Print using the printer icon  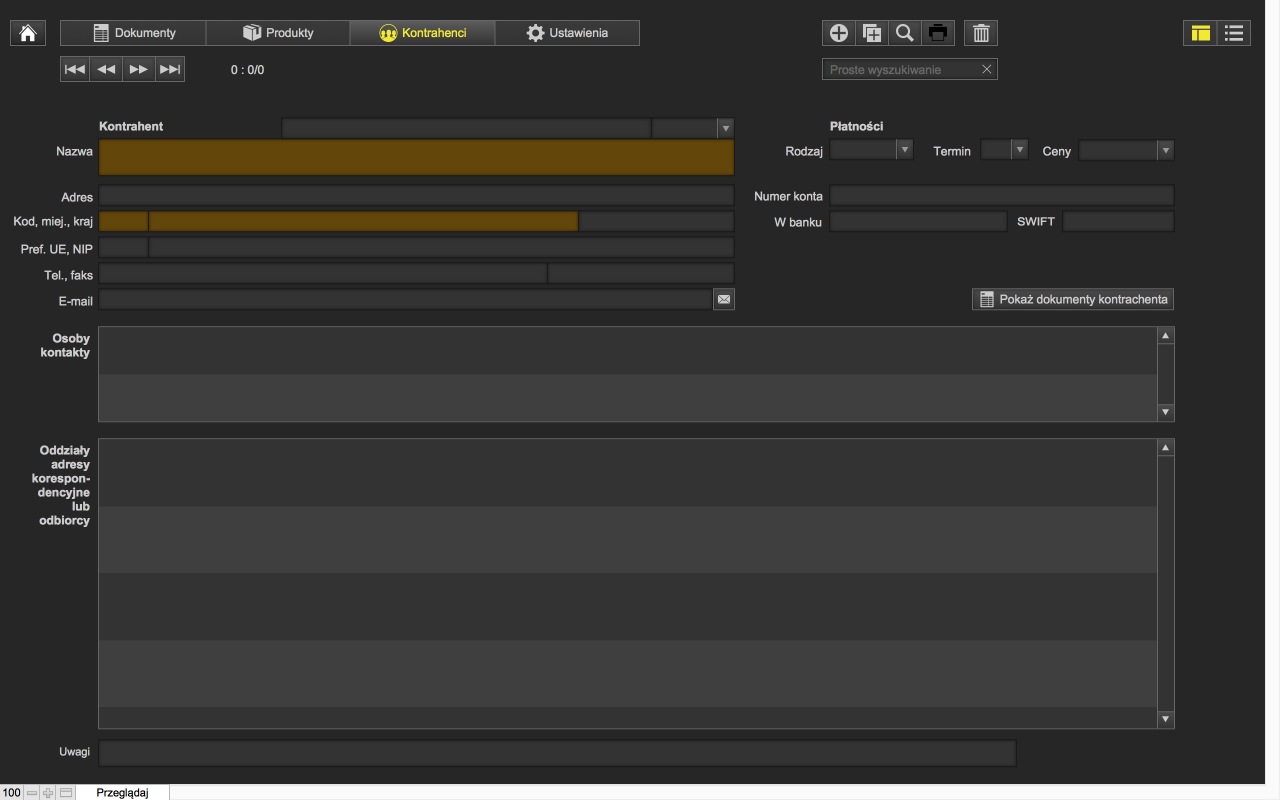[938, 33]
